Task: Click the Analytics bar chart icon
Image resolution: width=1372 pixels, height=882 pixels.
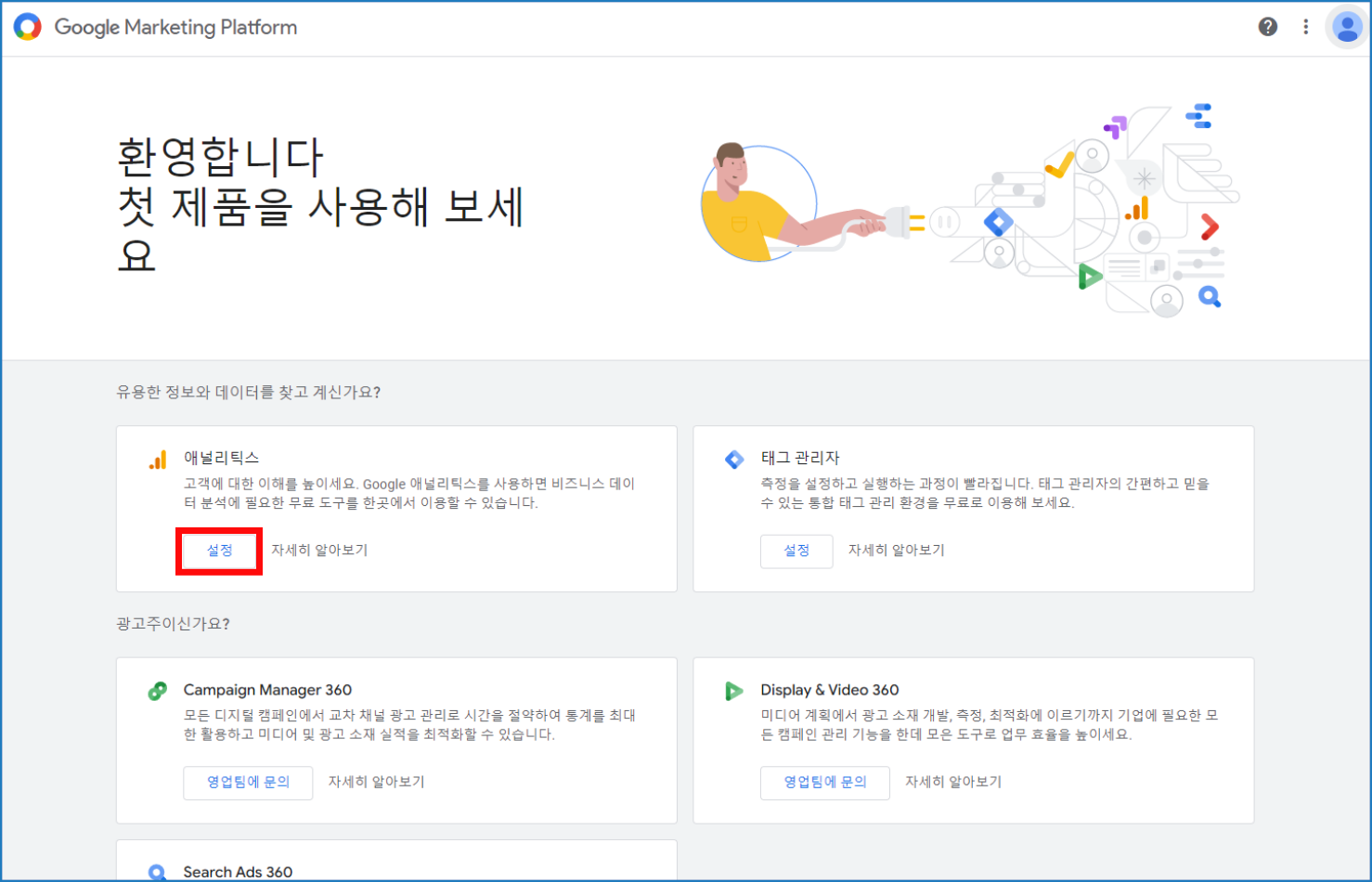Action: [x=158, y=460]
